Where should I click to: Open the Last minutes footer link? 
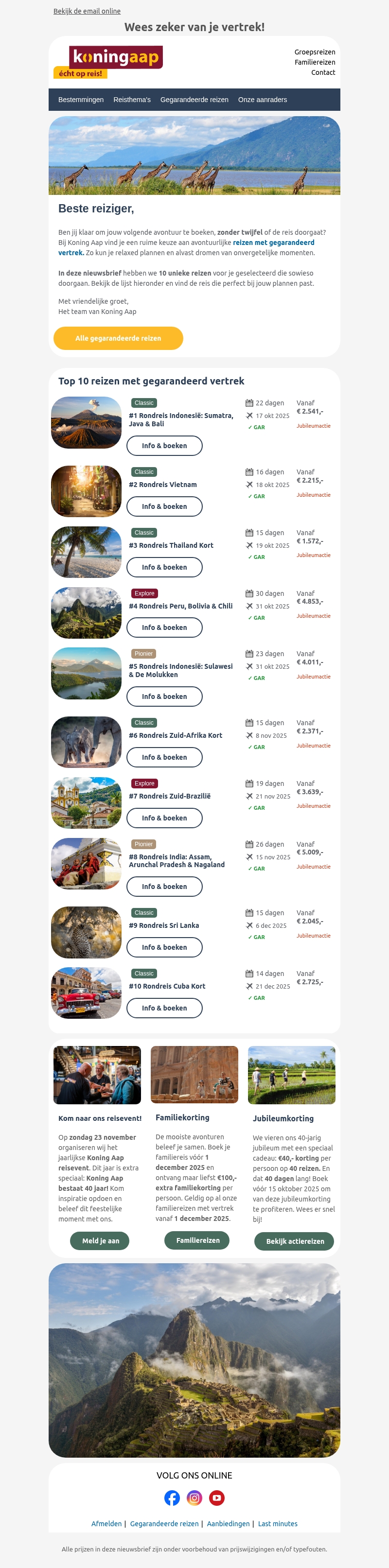[x=278, y=1524]
